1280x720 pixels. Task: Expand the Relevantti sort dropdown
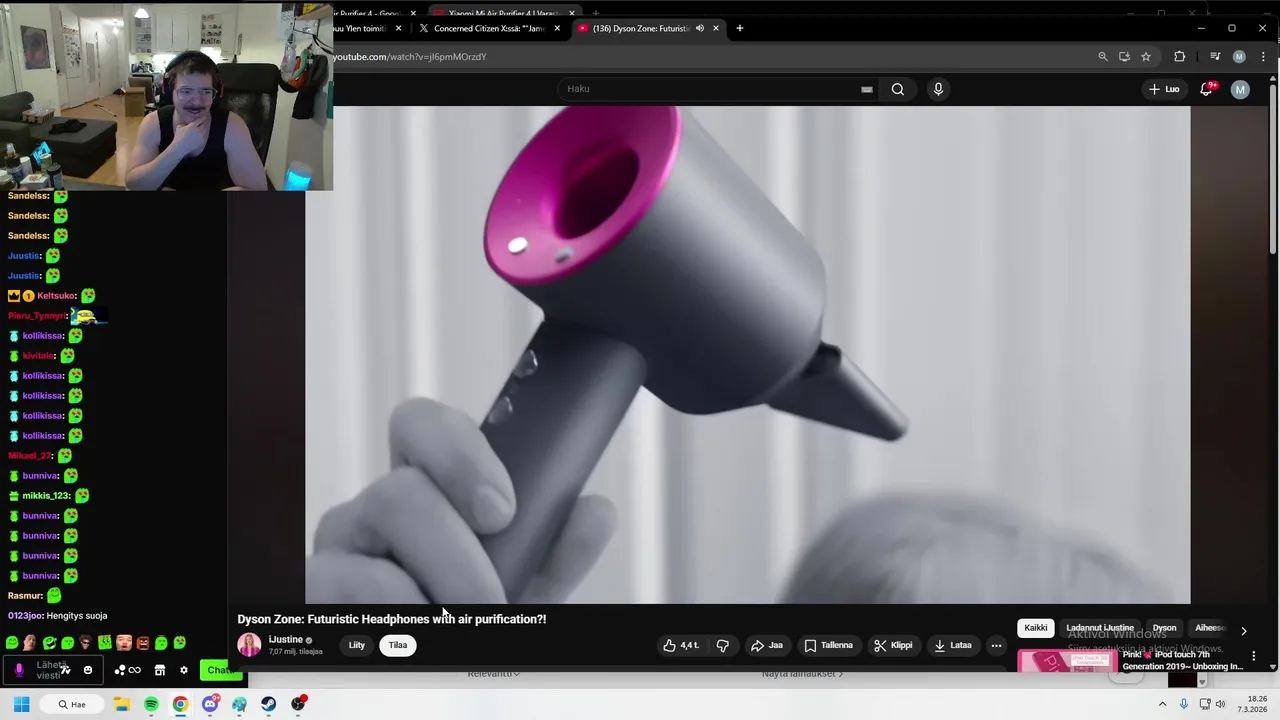pos(493,674)
